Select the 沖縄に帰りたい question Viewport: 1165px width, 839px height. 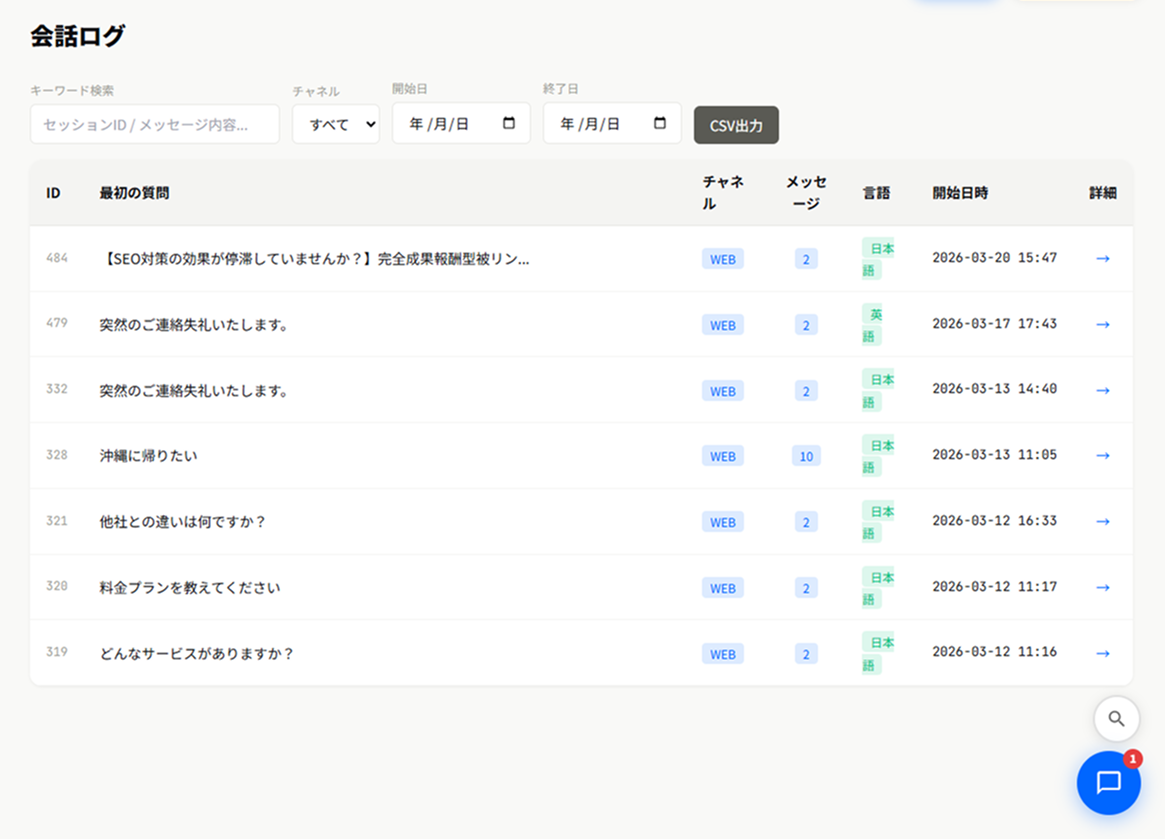click(x=149, y=456)
